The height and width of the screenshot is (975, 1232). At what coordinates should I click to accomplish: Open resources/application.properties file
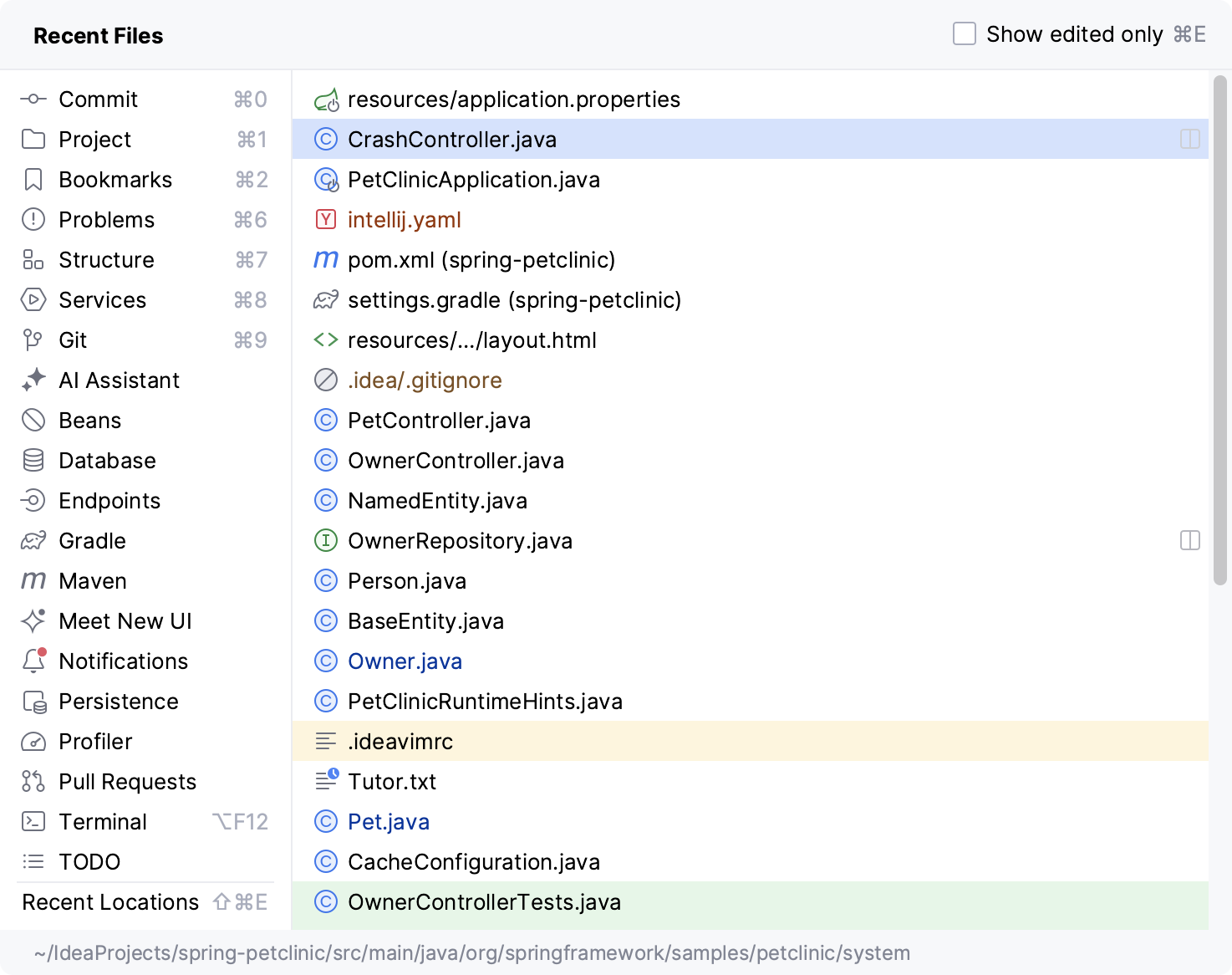pos(750,100)
